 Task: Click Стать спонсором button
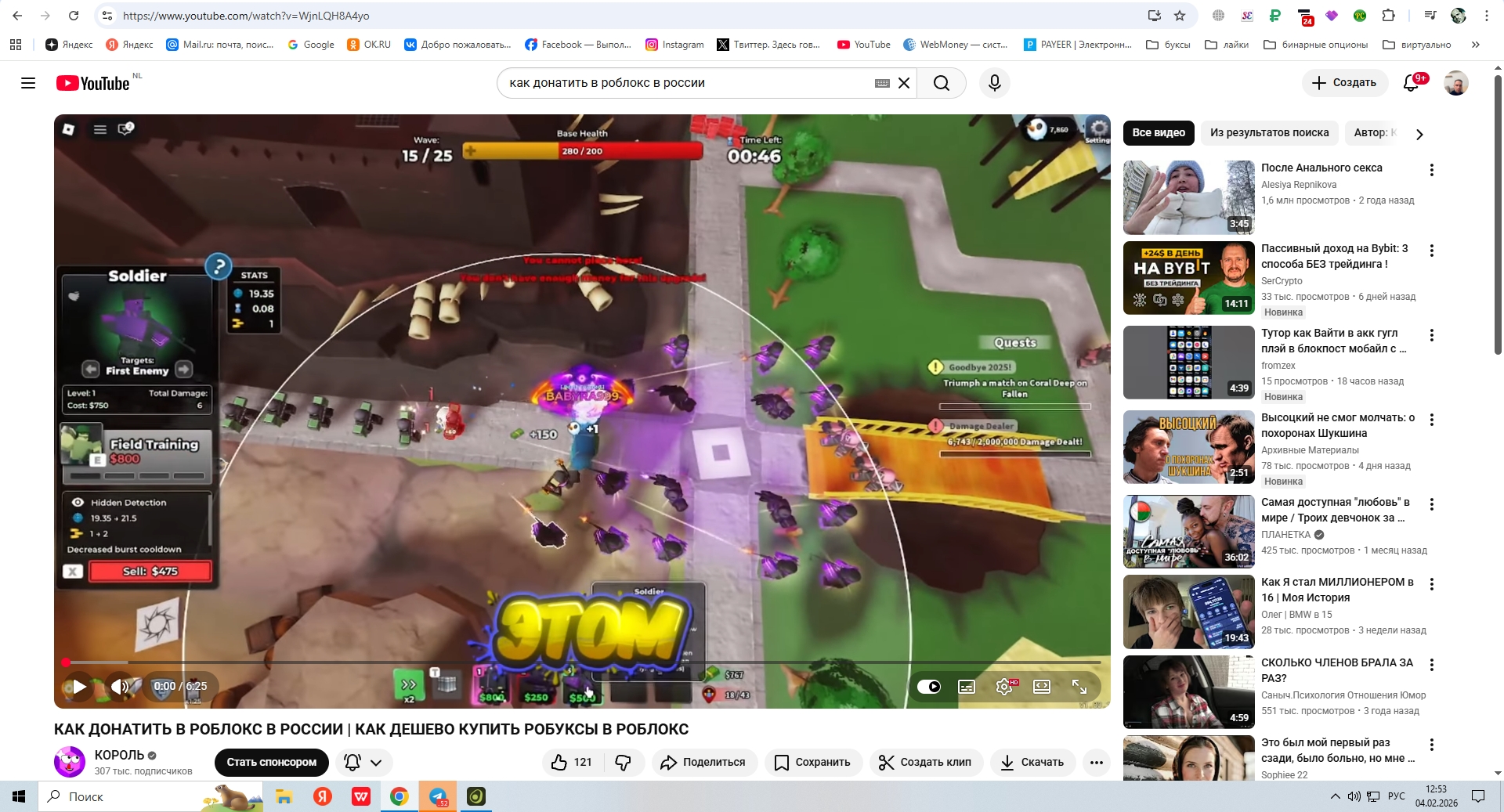272,763
